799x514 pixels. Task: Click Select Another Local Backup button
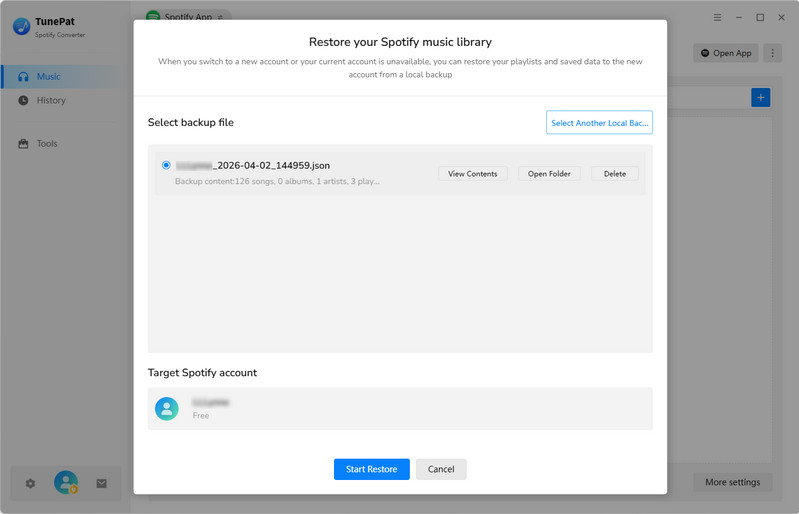pyautogui.click(x=599, y=122)
